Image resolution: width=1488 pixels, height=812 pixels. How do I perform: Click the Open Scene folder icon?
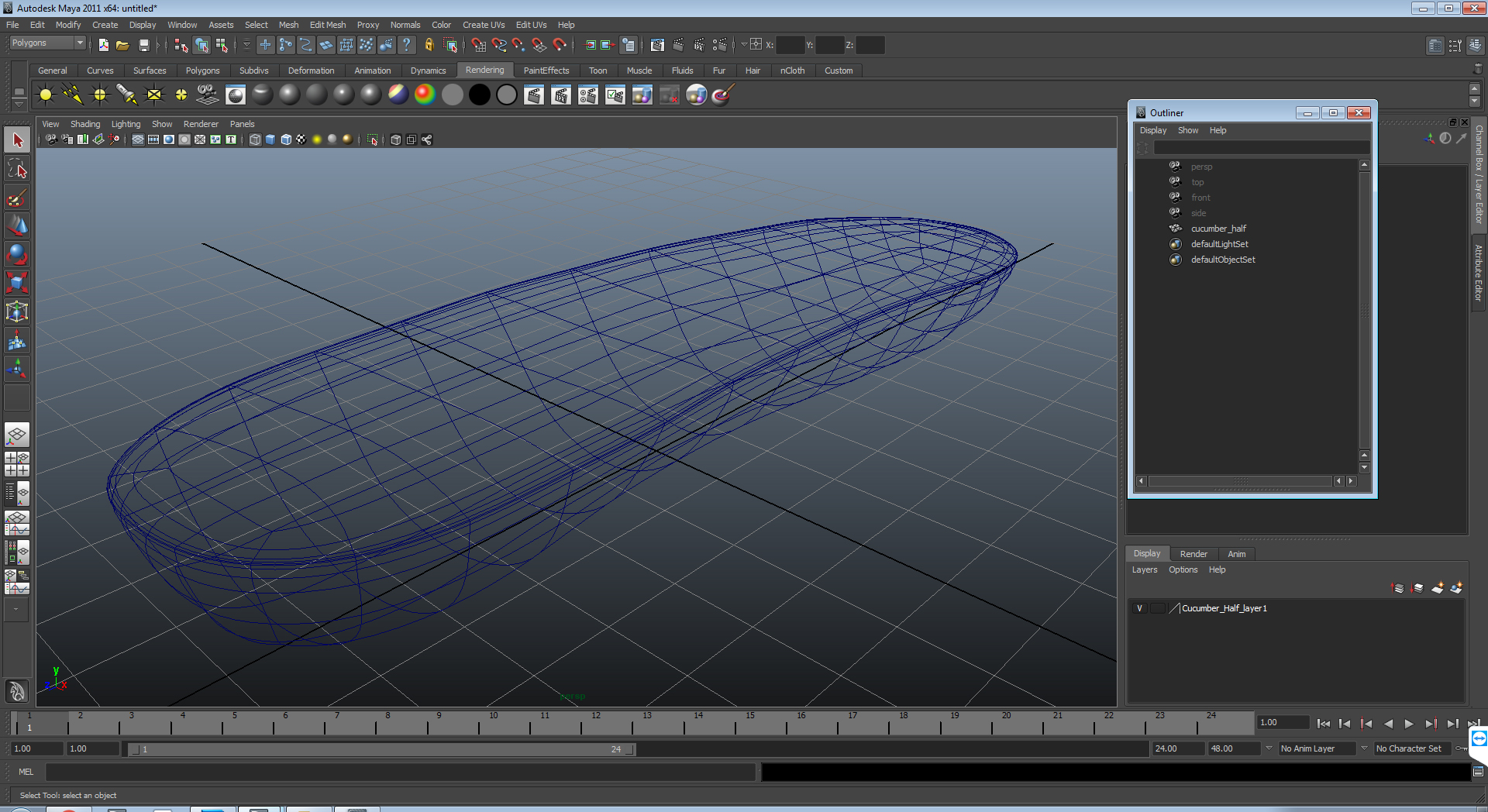(x=122, y=45)
